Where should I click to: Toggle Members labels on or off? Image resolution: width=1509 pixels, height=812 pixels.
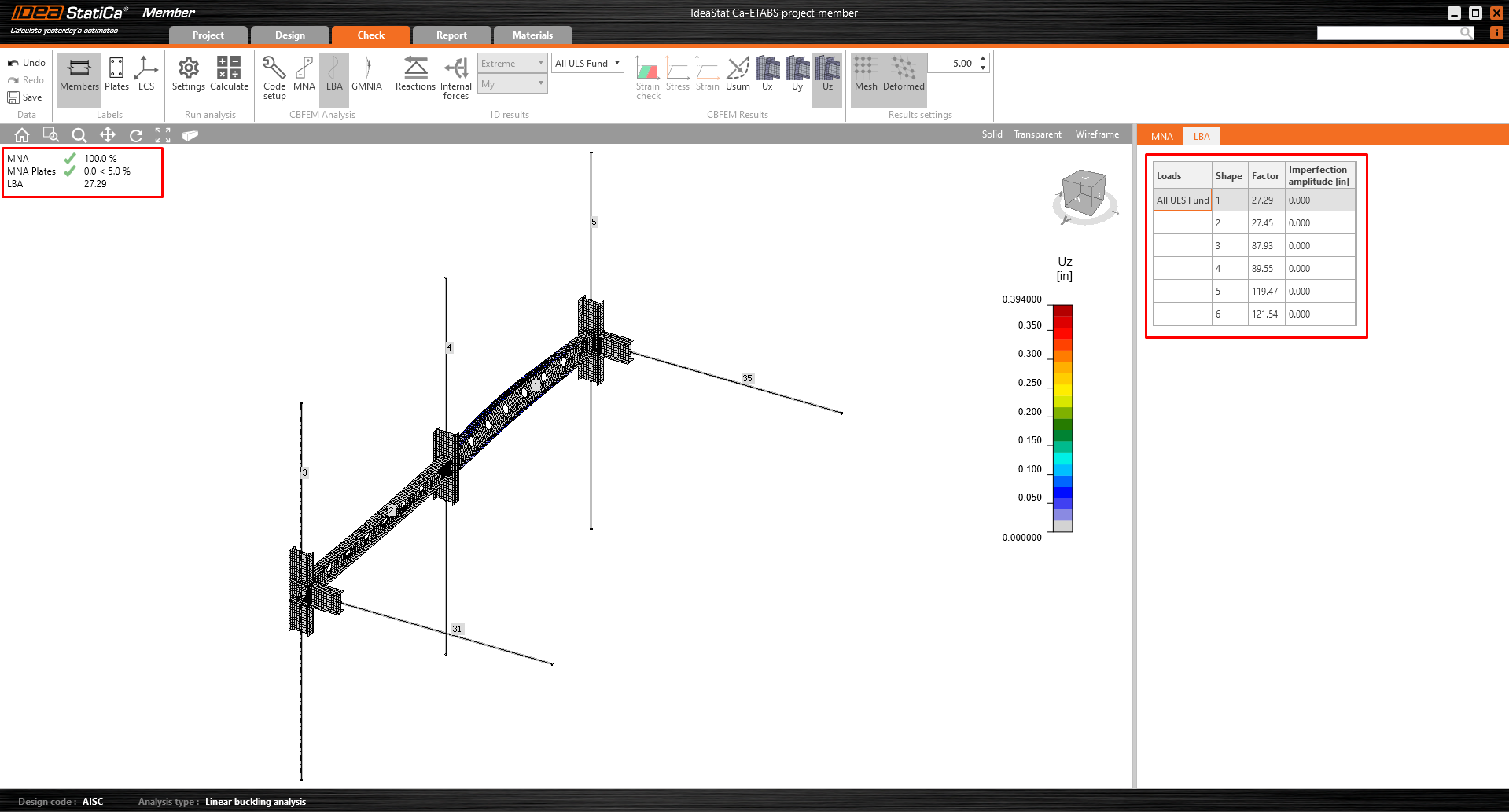pyautogui.click(x=79, y=74)
